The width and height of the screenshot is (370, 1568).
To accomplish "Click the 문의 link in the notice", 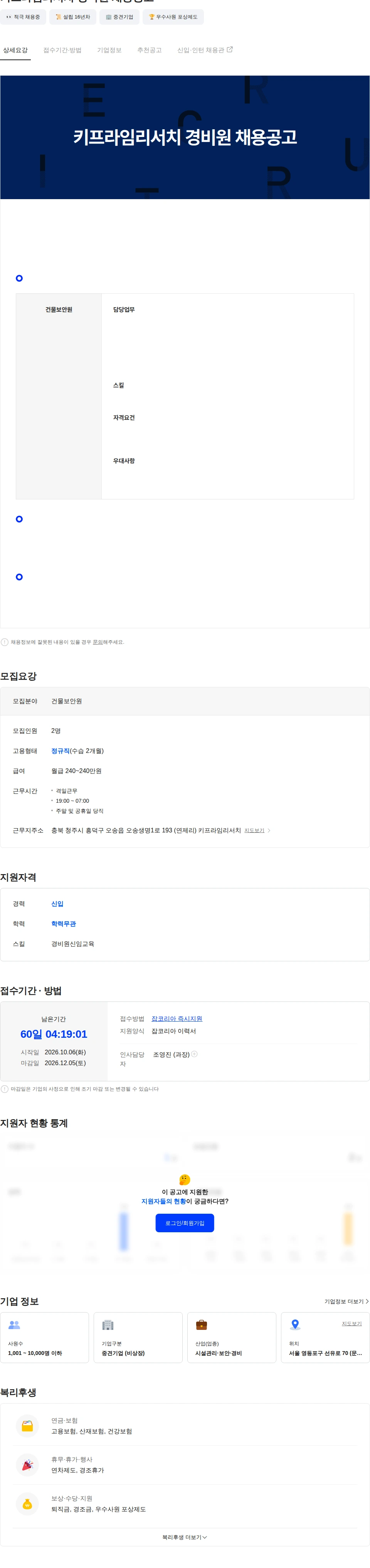I will (x=98, y=642).
